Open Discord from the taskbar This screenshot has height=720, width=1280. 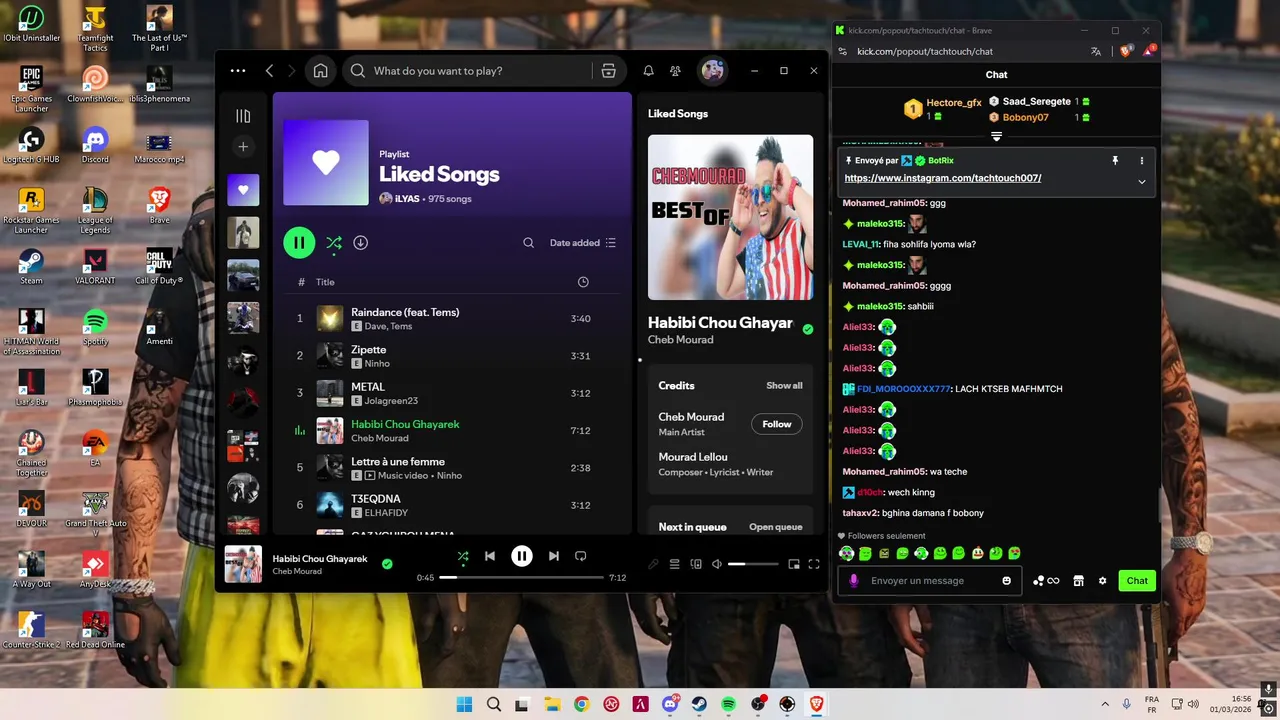click(669, 705)
